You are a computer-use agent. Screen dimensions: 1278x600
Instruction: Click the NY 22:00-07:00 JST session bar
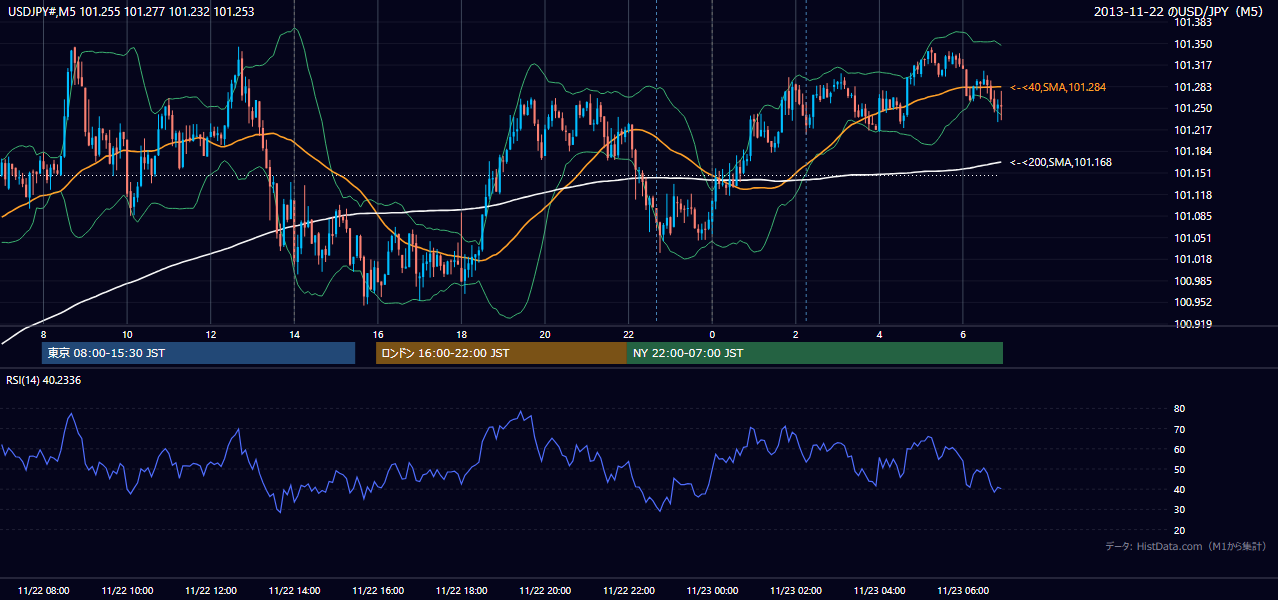[x=815, y=353]
